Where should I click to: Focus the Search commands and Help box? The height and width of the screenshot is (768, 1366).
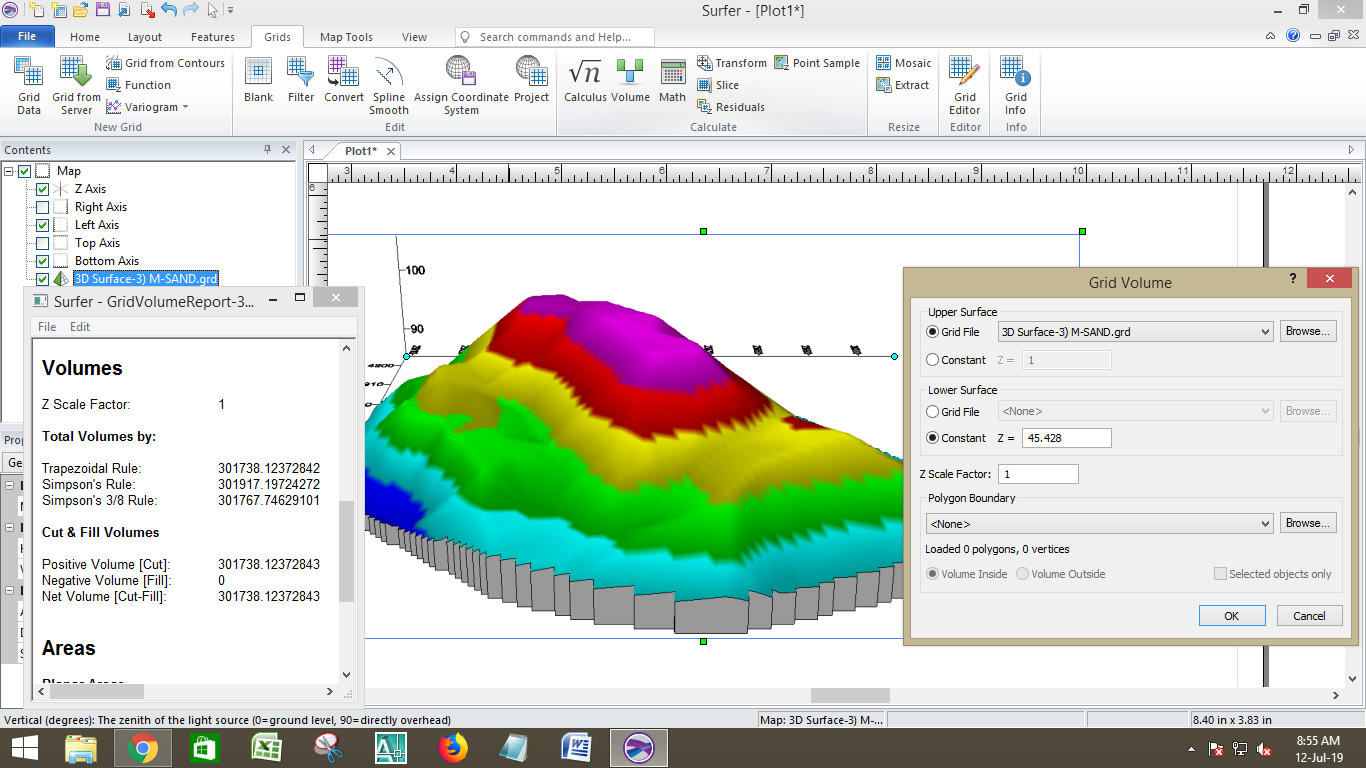point(555,37)
